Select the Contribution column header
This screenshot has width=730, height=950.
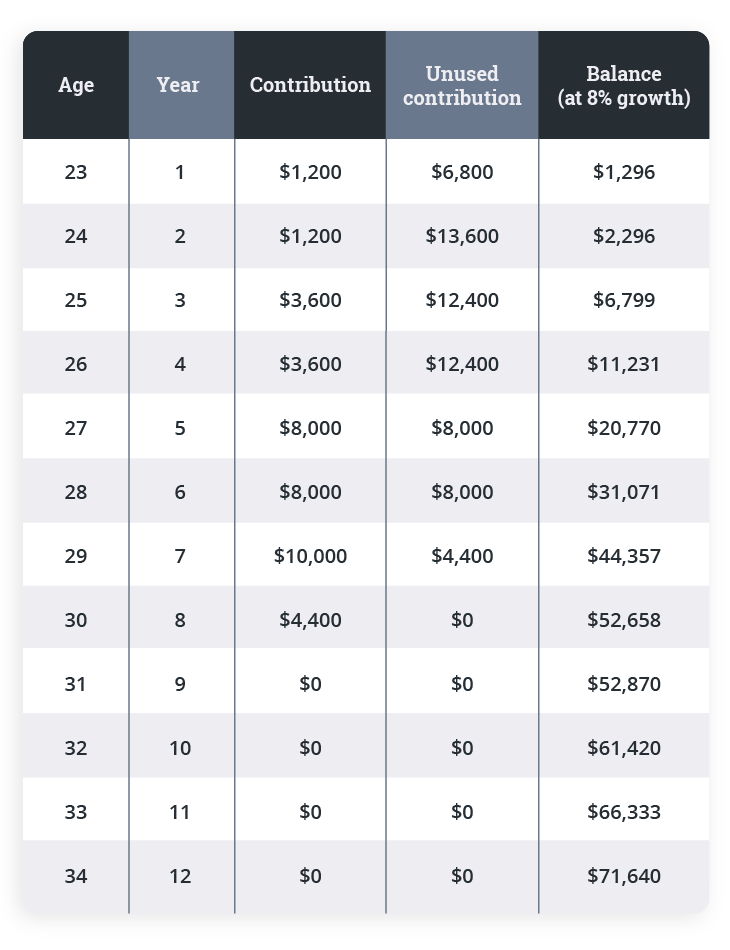(310, 85)
